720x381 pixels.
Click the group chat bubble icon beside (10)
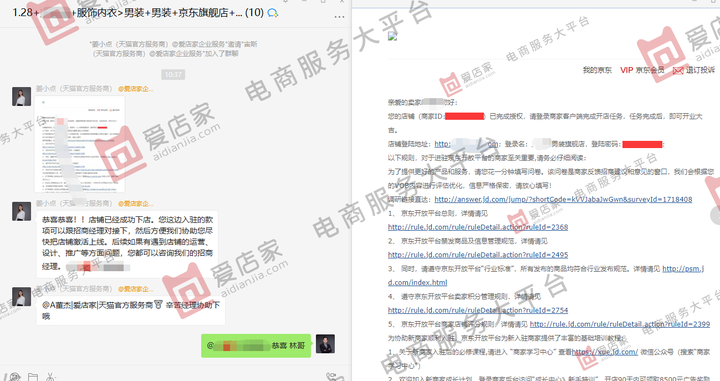coord(273,13)
